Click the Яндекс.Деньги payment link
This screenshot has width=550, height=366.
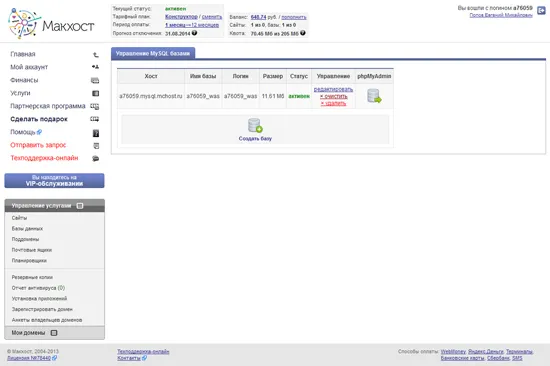pos(486,351)
